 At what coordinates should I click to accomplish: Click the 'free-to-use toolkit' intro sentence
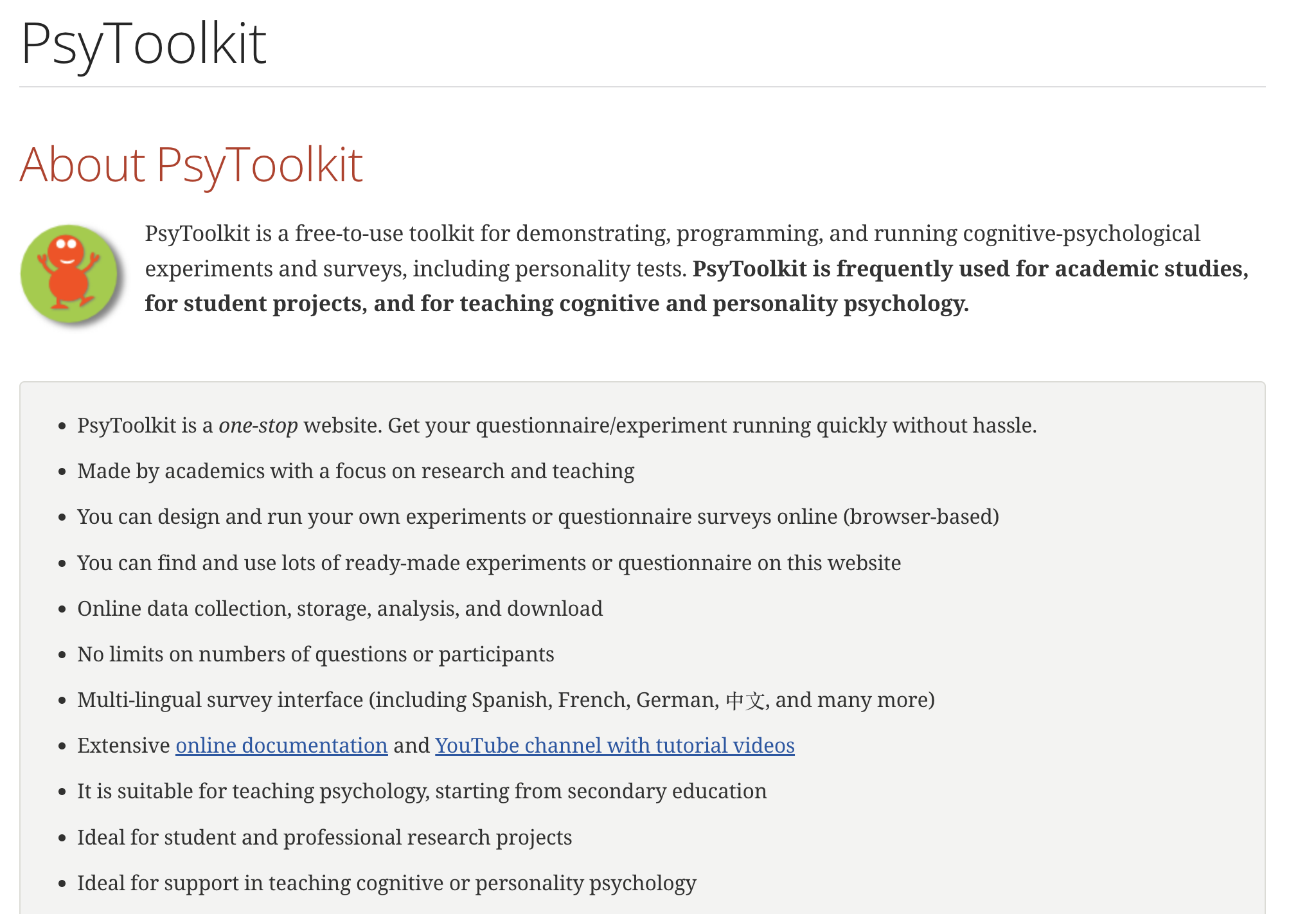point(671,233)
